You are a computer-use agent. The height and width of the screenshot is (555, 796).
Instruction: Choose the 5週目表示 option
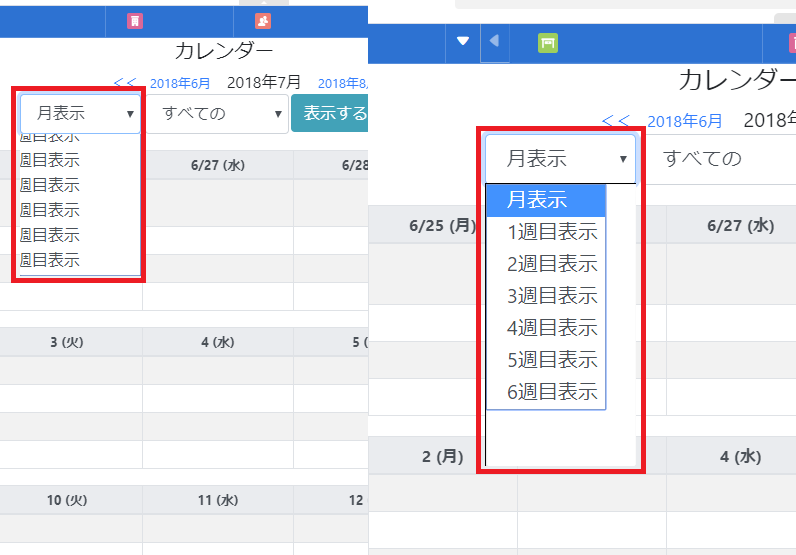tap(546, 360)
